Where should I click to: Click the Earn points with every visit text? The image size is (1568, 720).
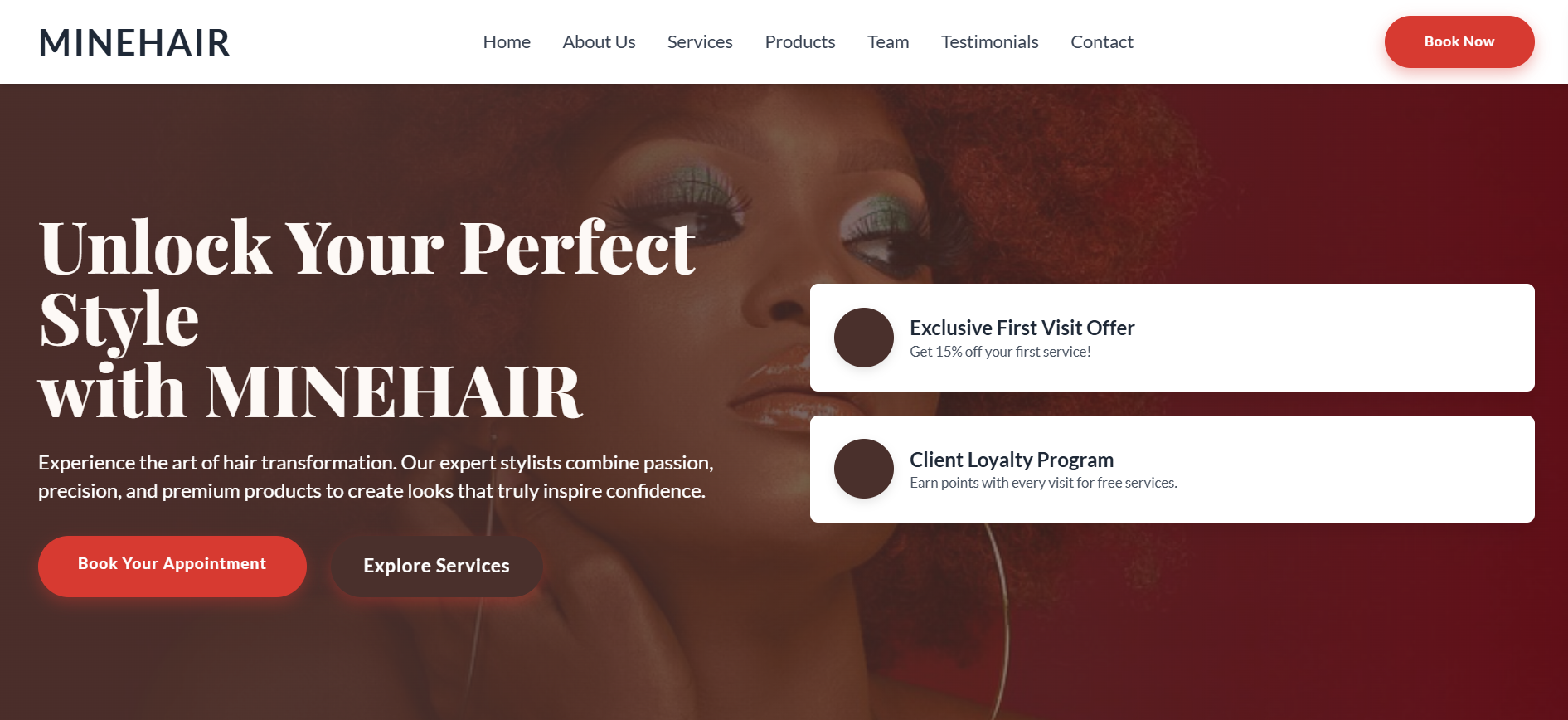click(x=1043, y=483)
